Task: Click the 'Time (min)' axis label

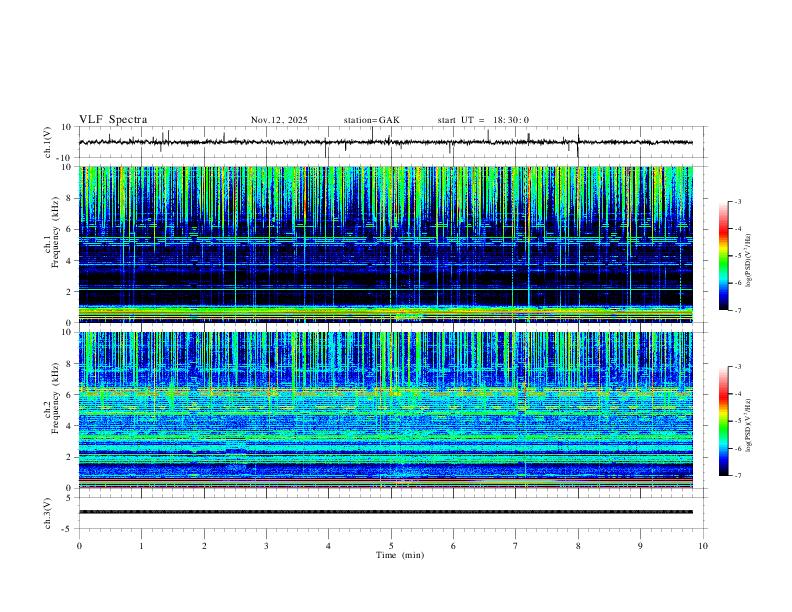Action: click(400, 555)
